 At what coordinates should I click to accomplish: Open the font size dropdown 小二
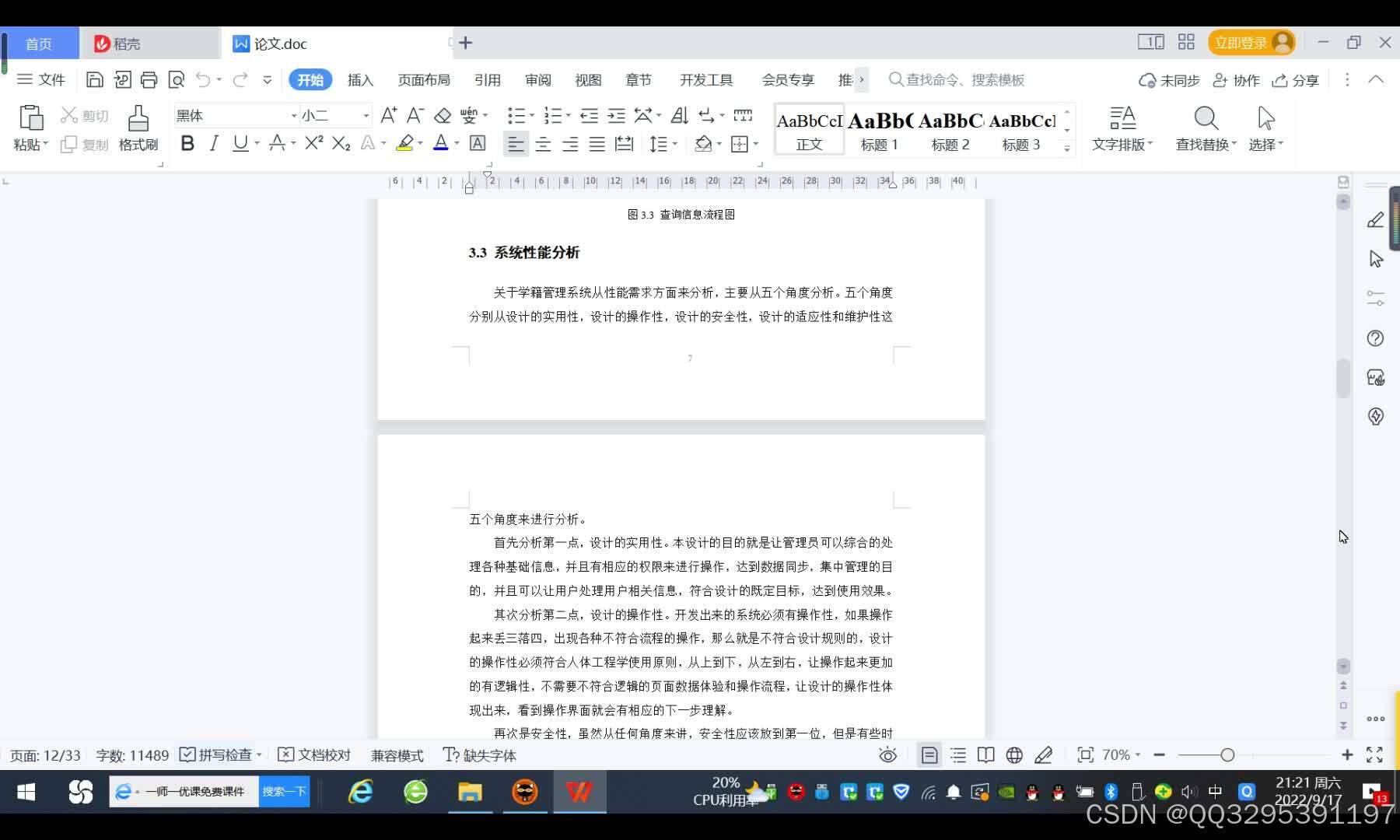click(366, 116)
